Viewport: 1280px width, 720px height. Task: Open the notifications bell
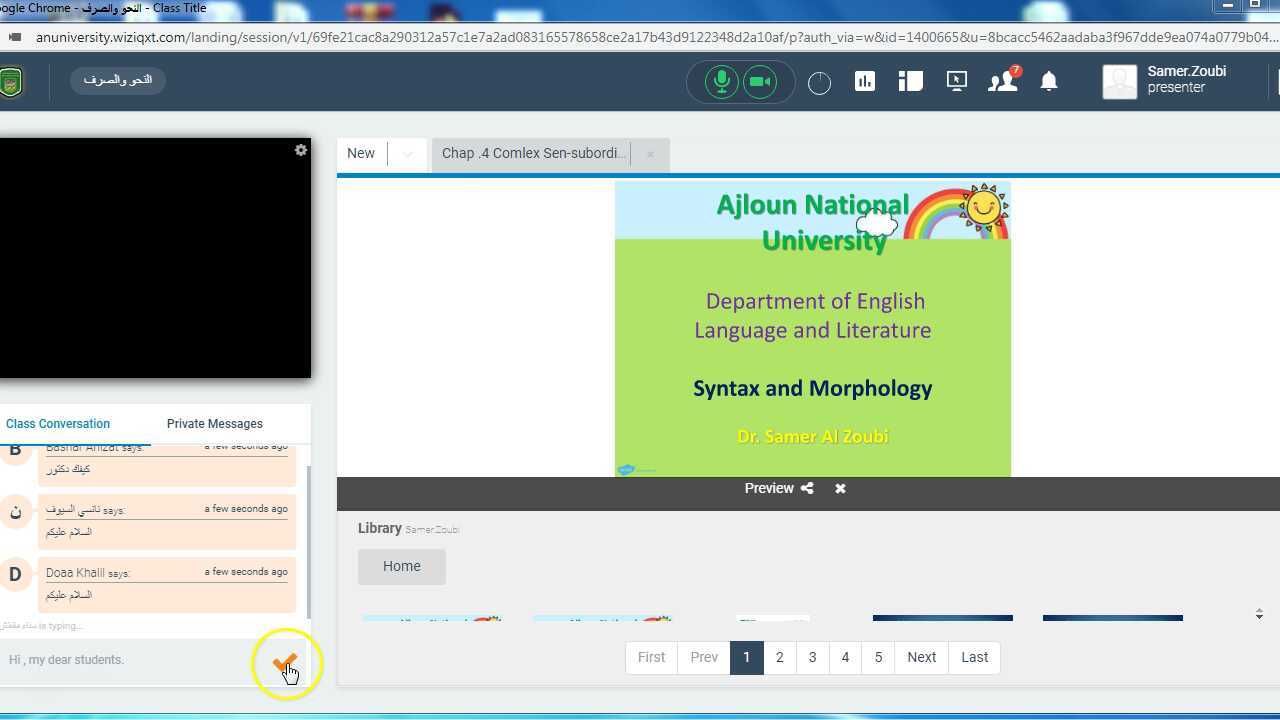pyautogui.click(x=1049, y=82)
